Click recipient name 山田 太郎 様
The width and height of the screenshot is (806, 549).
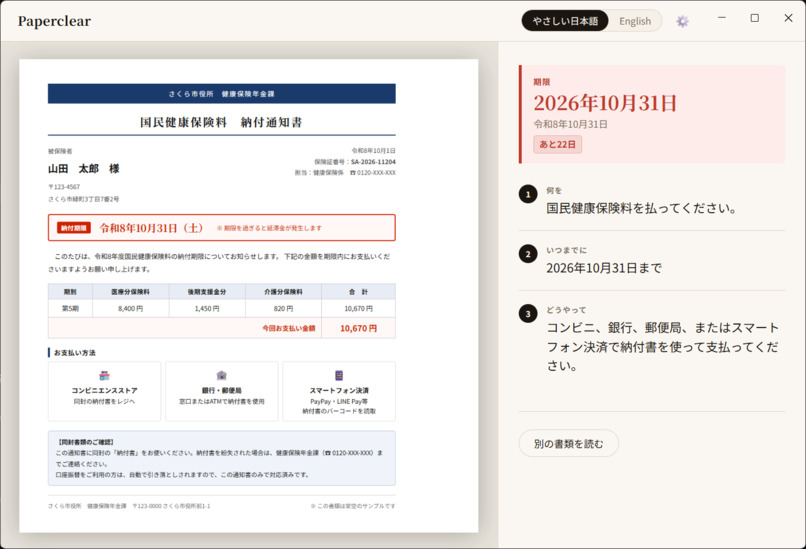pos(84,169)
